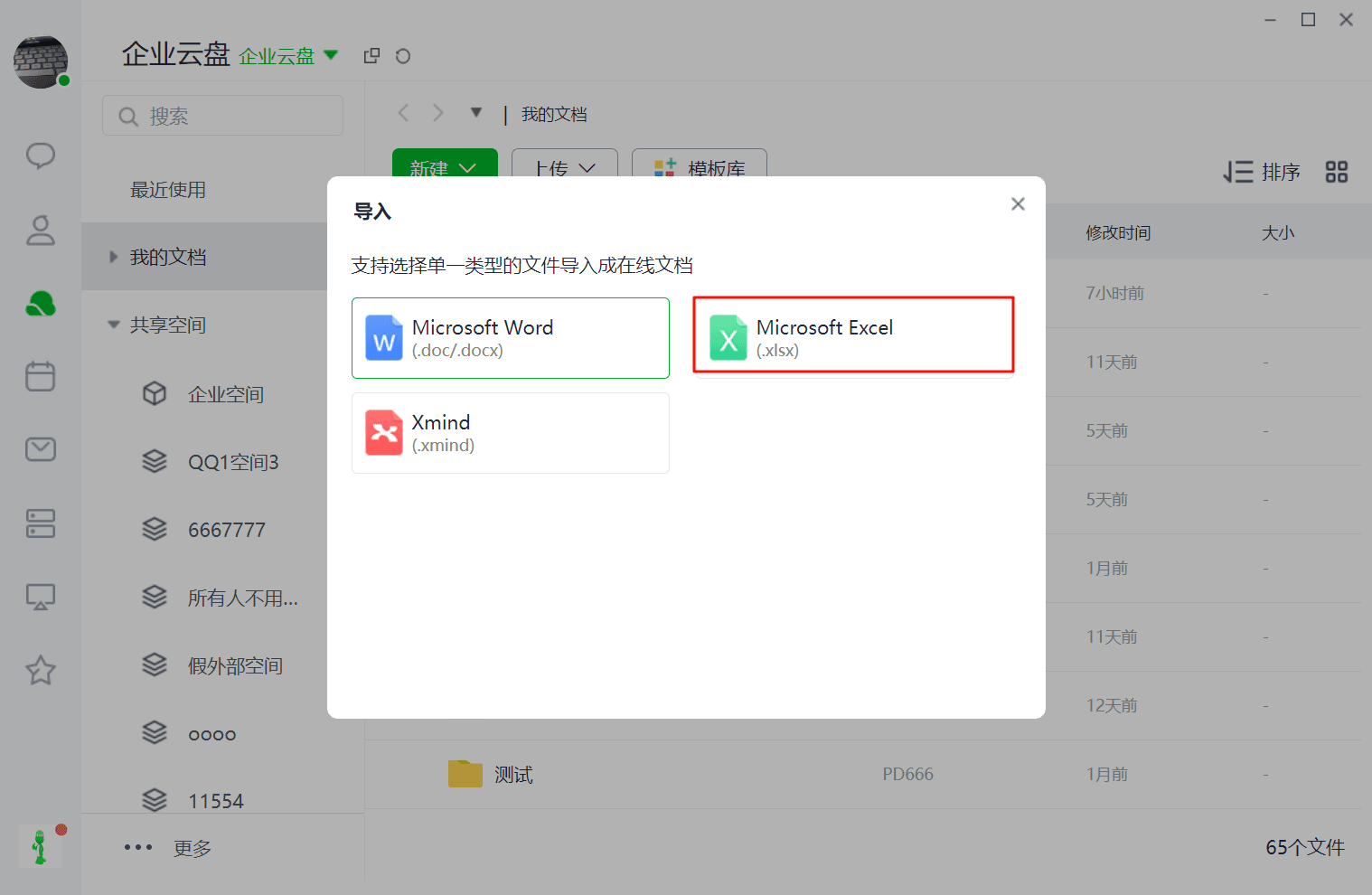Open the path history dropdown arrow
This screenshot has height=895, width=1372.
476,113
